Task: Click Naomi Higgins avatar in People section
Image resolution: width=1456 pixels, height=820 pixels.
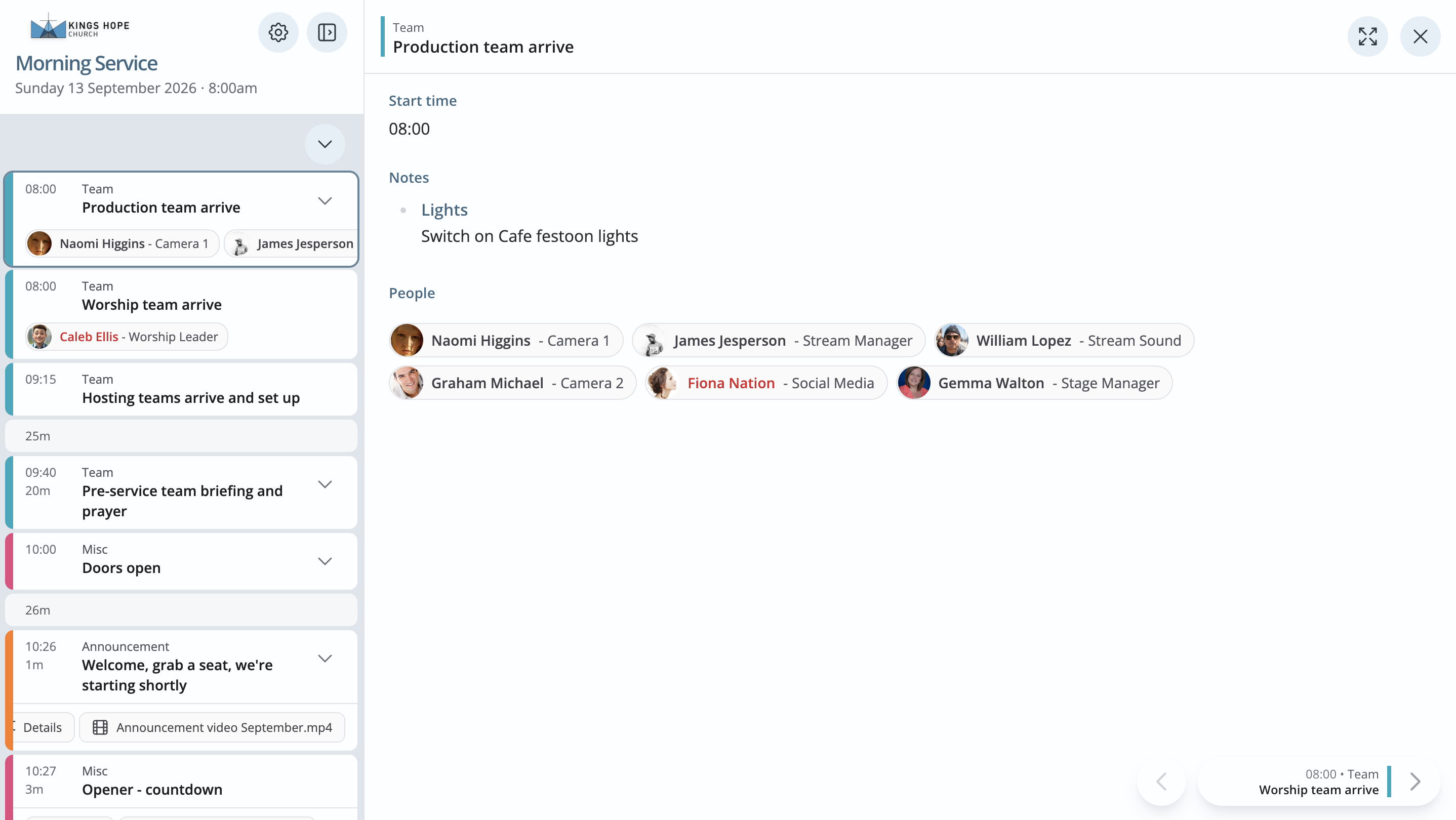Action: 407,340
